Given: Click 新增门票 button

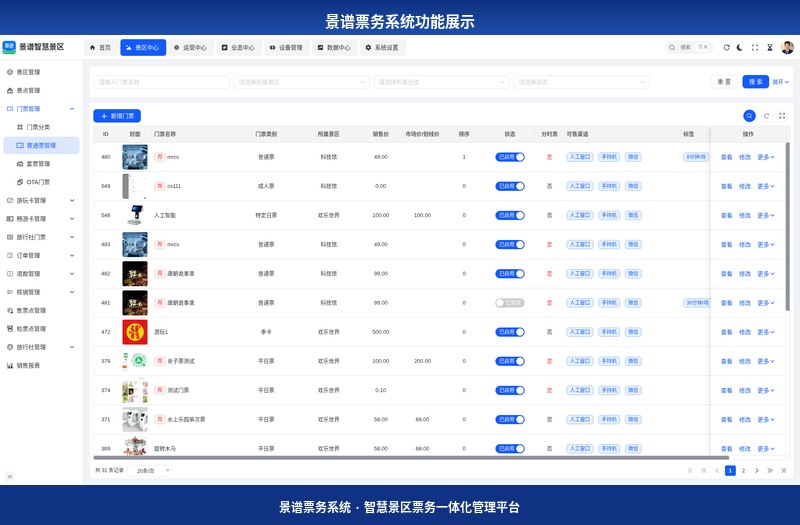Looking at the screenshot, I should coord(117,116).
